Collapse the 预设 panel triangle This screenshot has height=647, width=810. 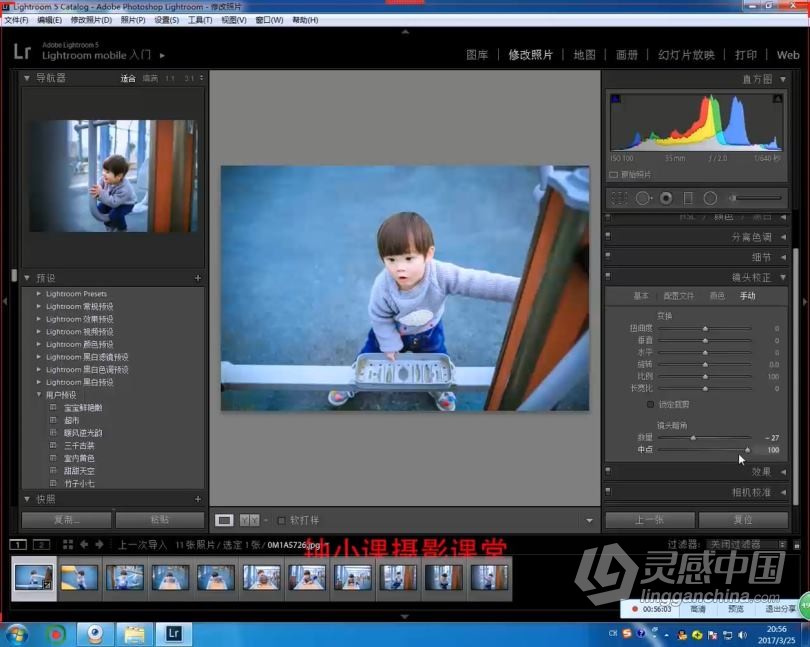point(27,278)
